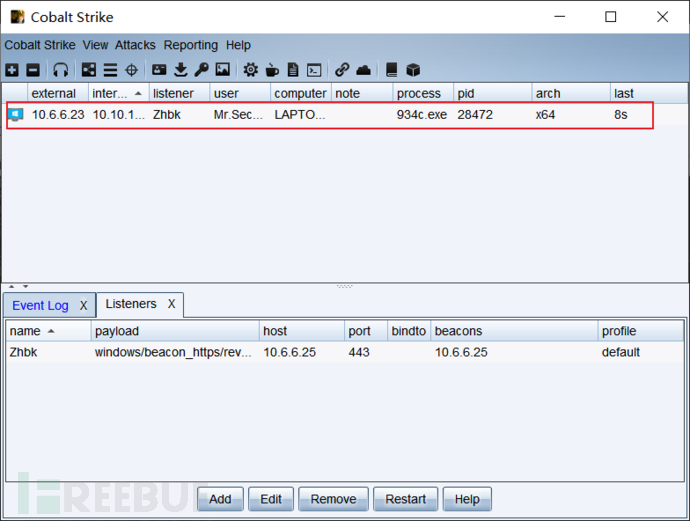The image size is (690, 521).
Task: Open the Reporting menu
Action: coord(191,45)
